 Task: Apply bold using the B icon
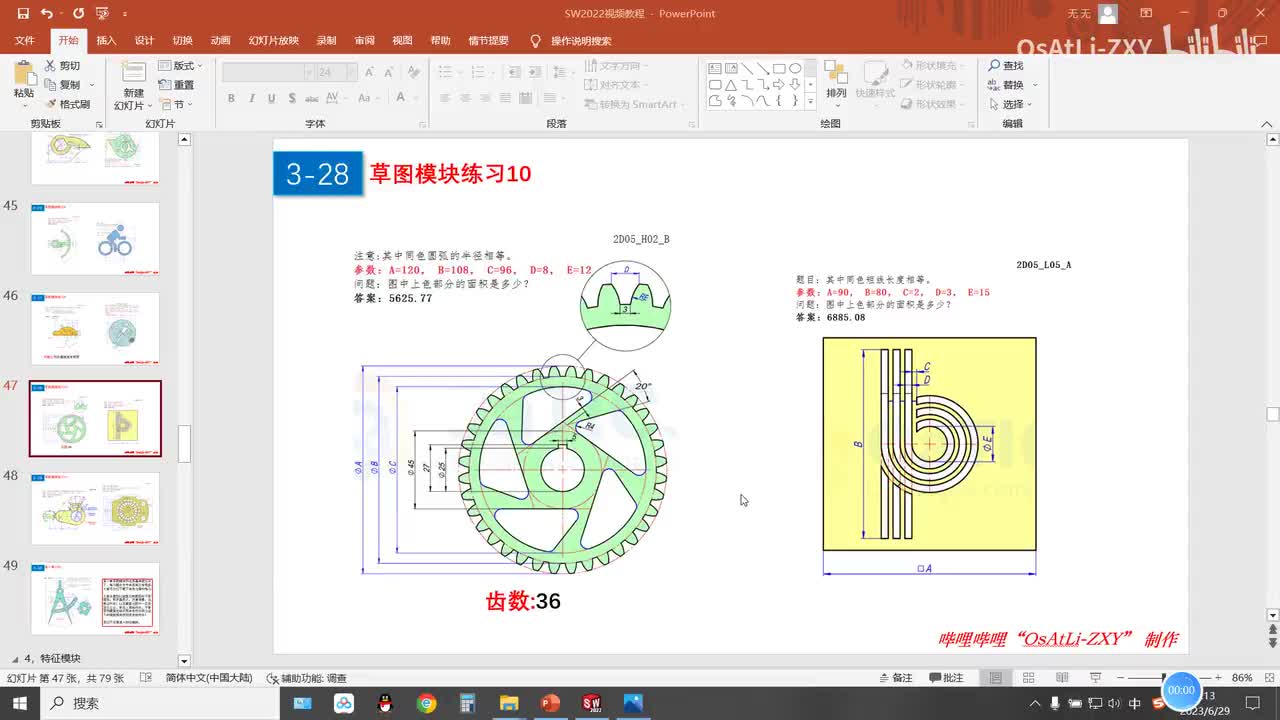231,98
